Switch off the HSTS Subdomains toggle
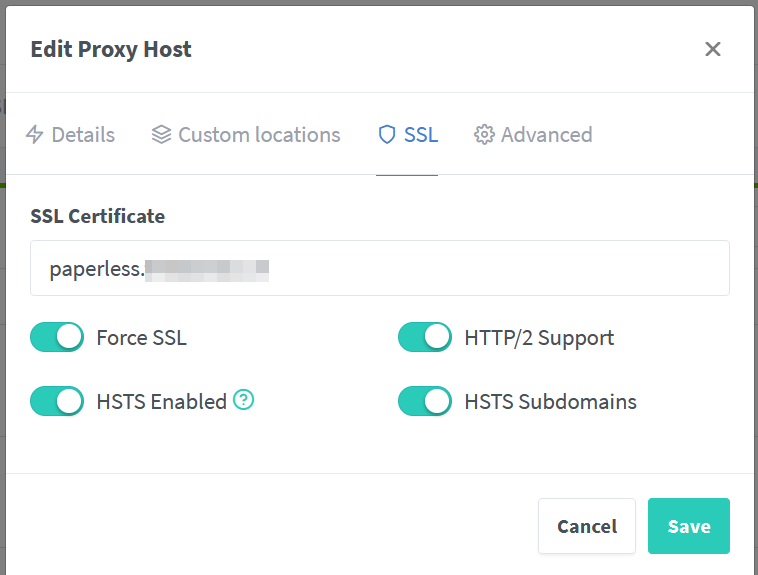This screenshot has height=575, width=758. (425, 402)
